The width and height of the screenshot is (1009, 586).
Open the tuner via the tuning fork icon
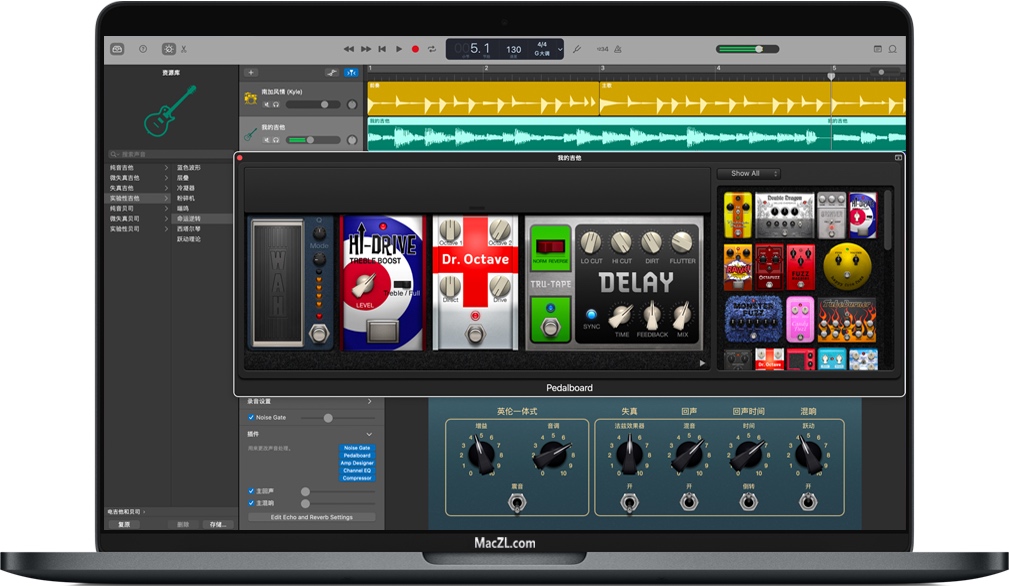pos(578,48)
